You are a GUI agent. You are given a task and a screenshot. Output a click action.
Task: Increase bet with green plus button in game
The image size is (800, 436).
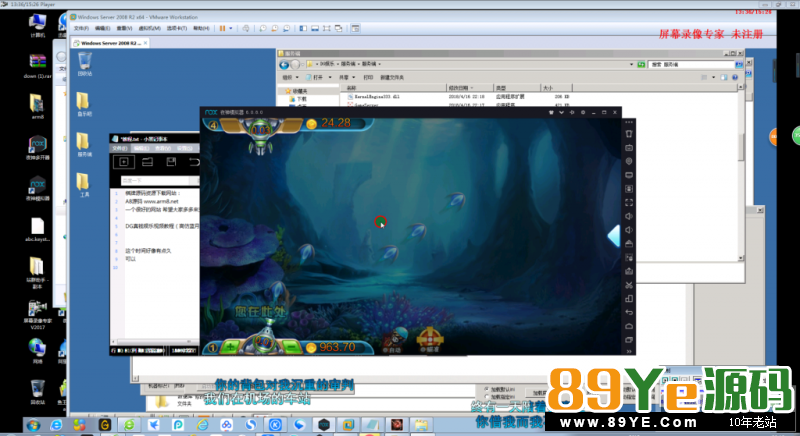231,347
